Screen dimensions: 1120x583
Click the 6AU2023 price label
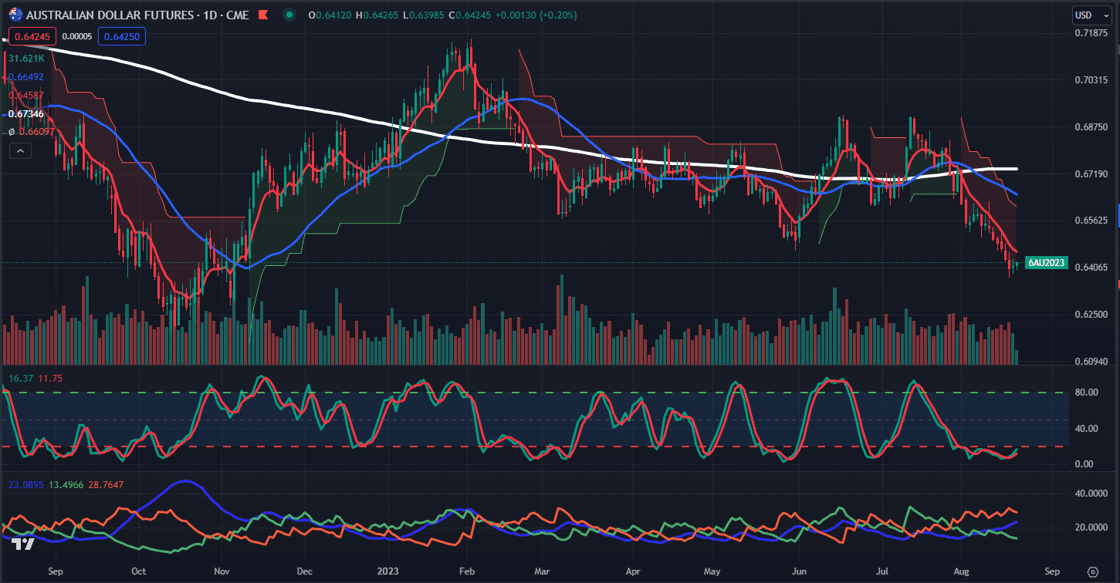pos(1046,263)
